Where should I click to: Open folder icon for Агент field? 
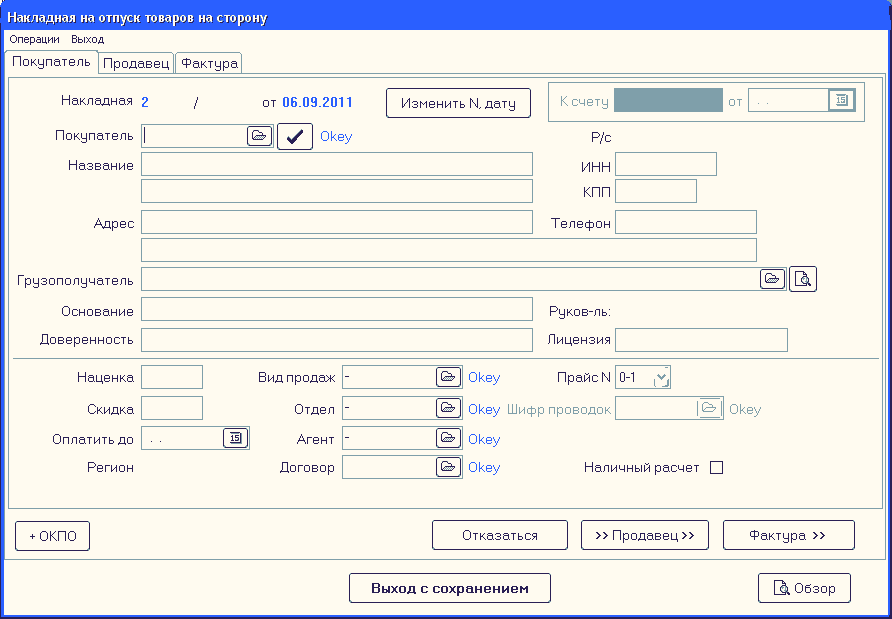[x=448, y=438]
